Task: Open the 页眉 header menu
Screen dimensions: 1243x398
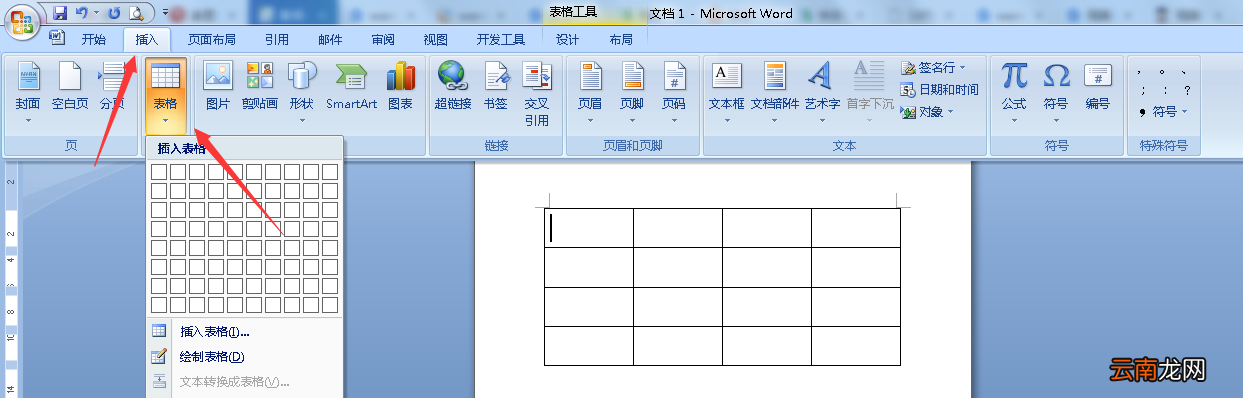Action: click(590, 92)
